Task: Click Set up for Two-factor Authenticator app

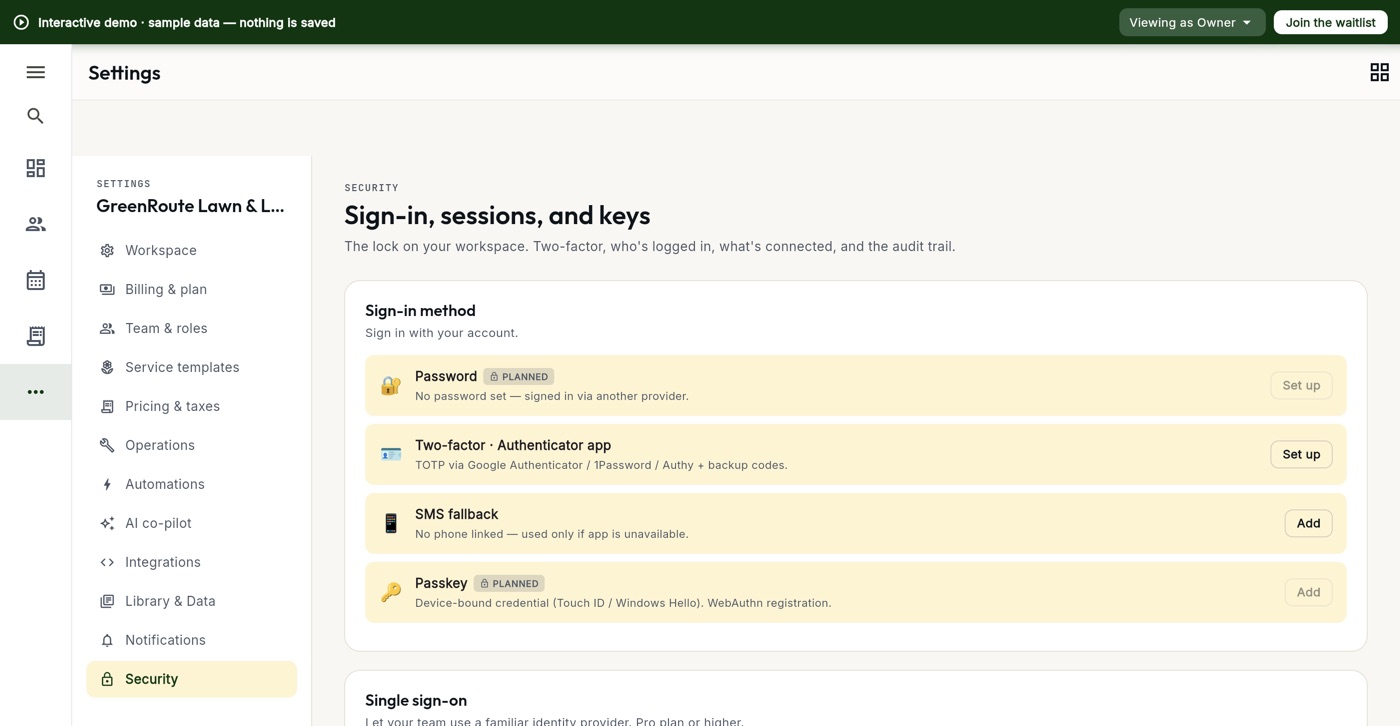Action: click(x=1301, y=454)
